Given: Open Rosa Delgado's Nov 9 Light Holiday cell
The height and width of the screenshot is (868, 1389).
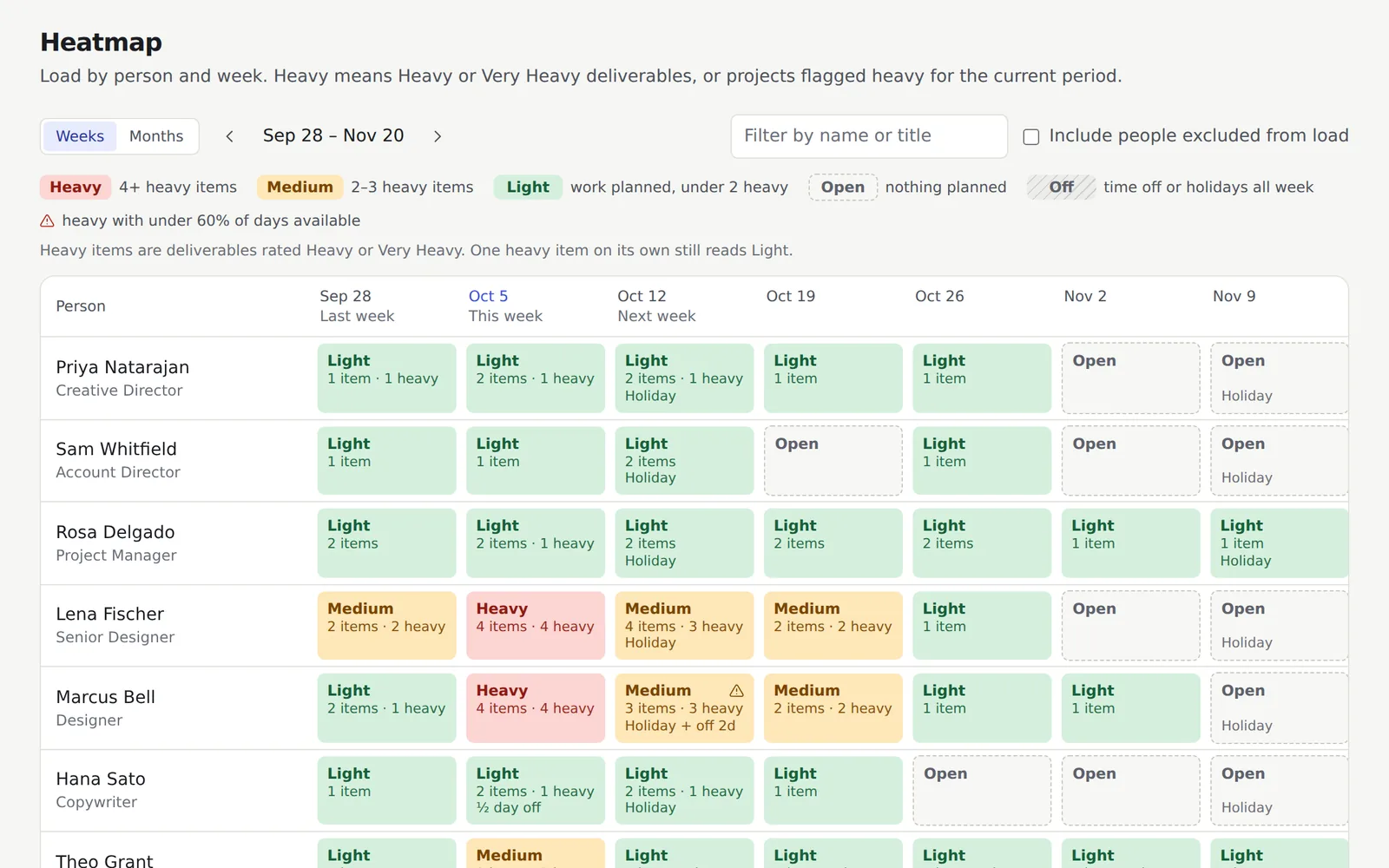Looking at the screenshot, I should coord(1280,543).
